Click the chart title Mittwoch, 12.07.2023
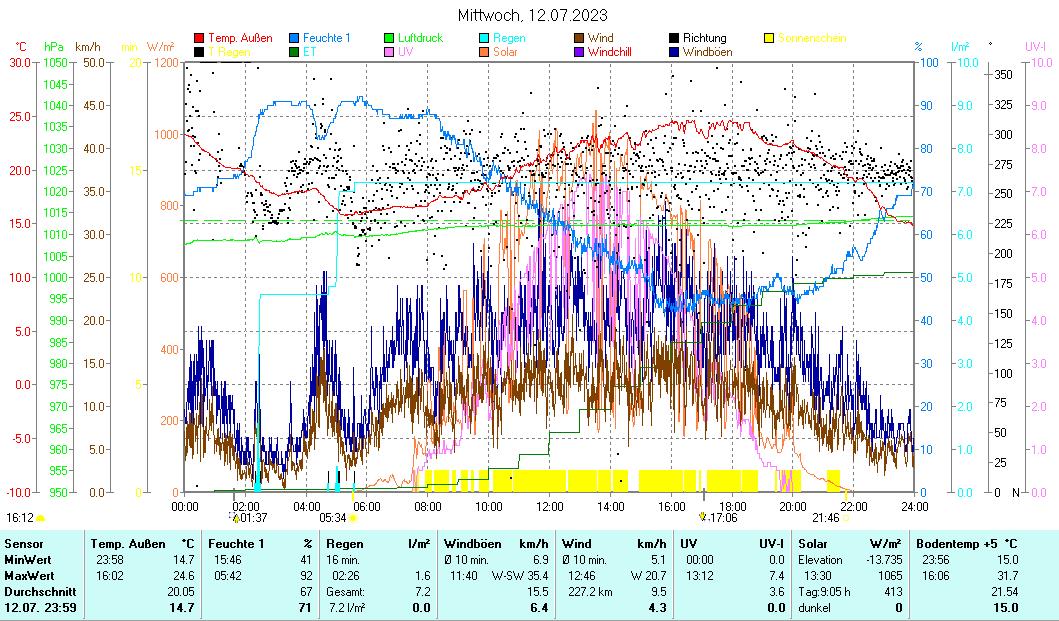 click(532, 15)
